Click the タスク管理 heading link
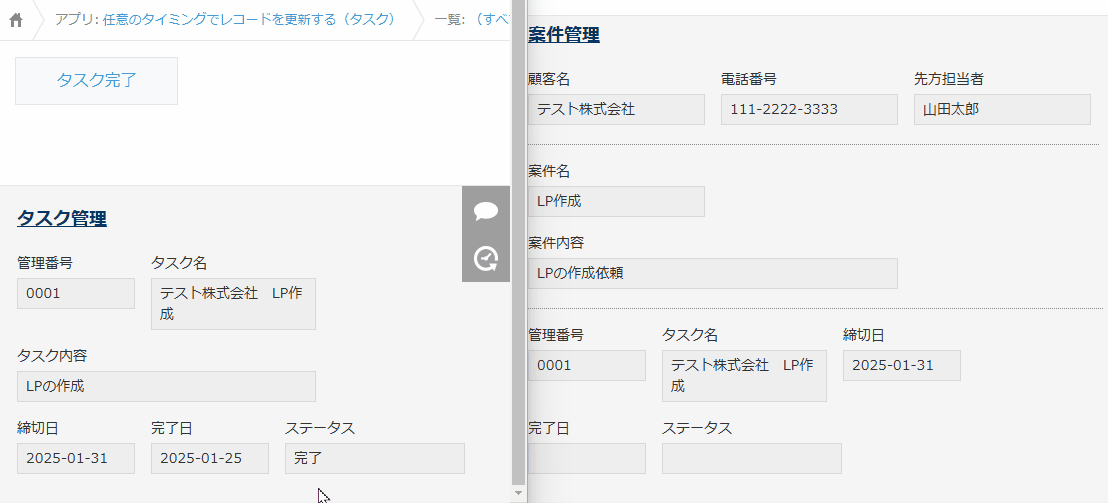The height and width of the screenshot is (503, 1108). coord(62,219)
